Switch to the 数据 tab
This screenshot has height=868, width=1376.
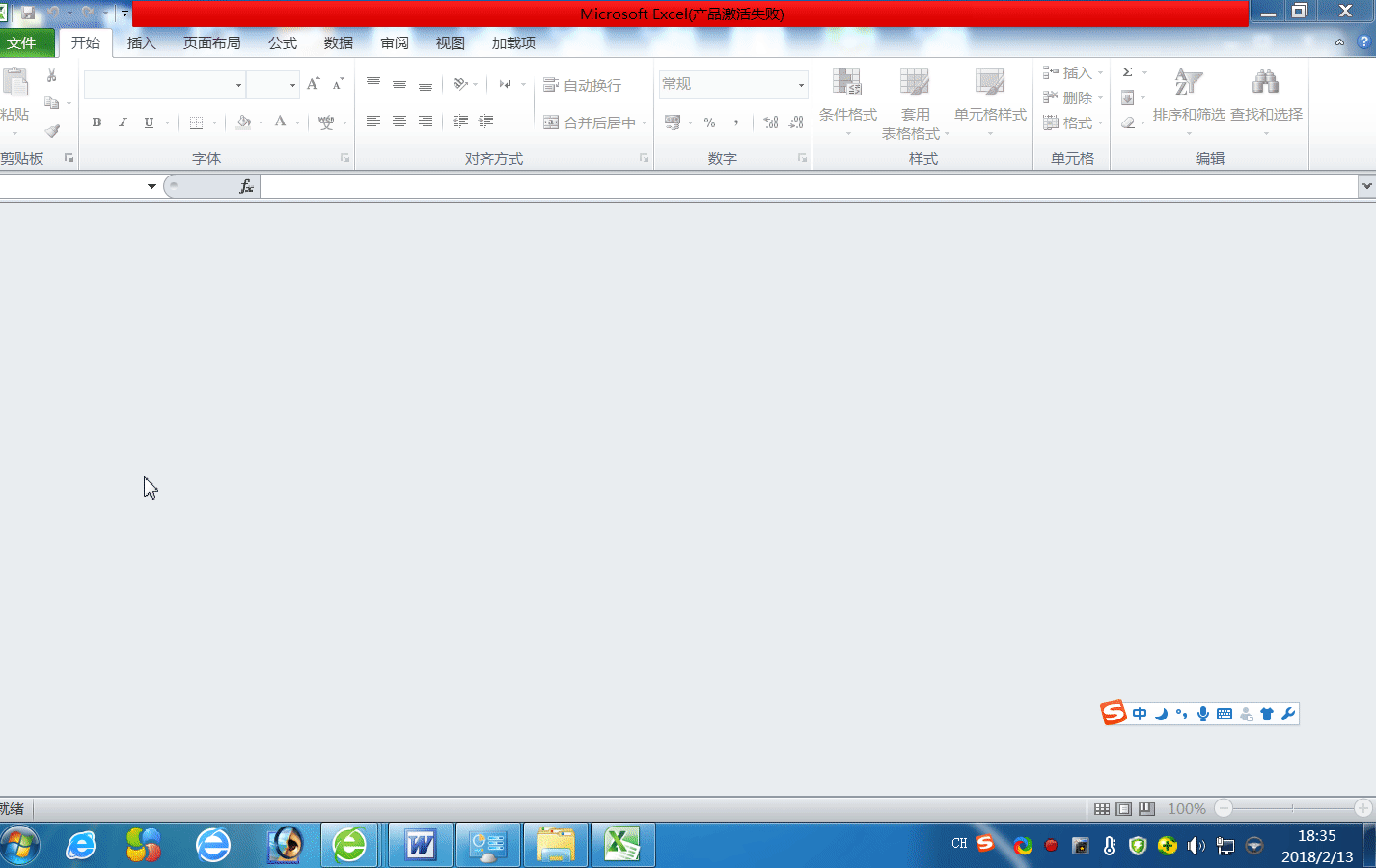[339, 42]
